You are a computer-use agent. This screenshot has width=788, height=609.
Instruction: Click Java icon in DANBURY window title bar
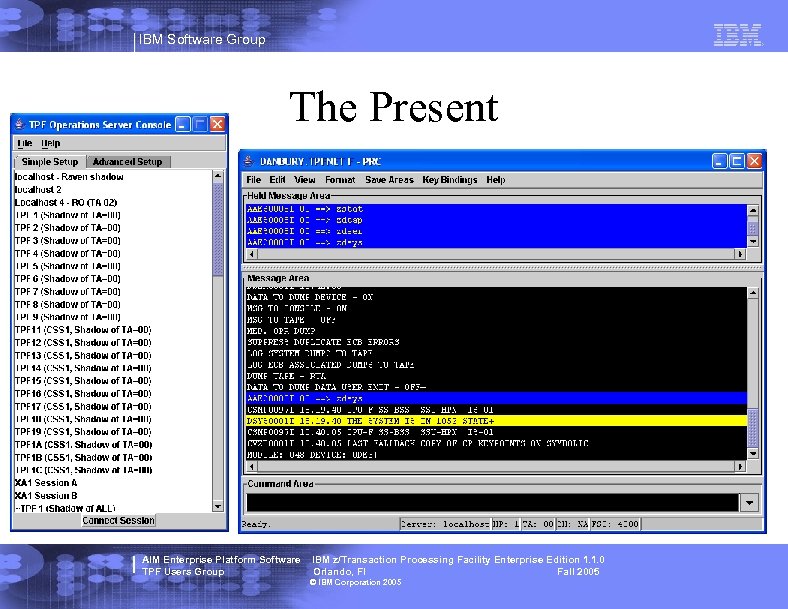tap(248, 161)
